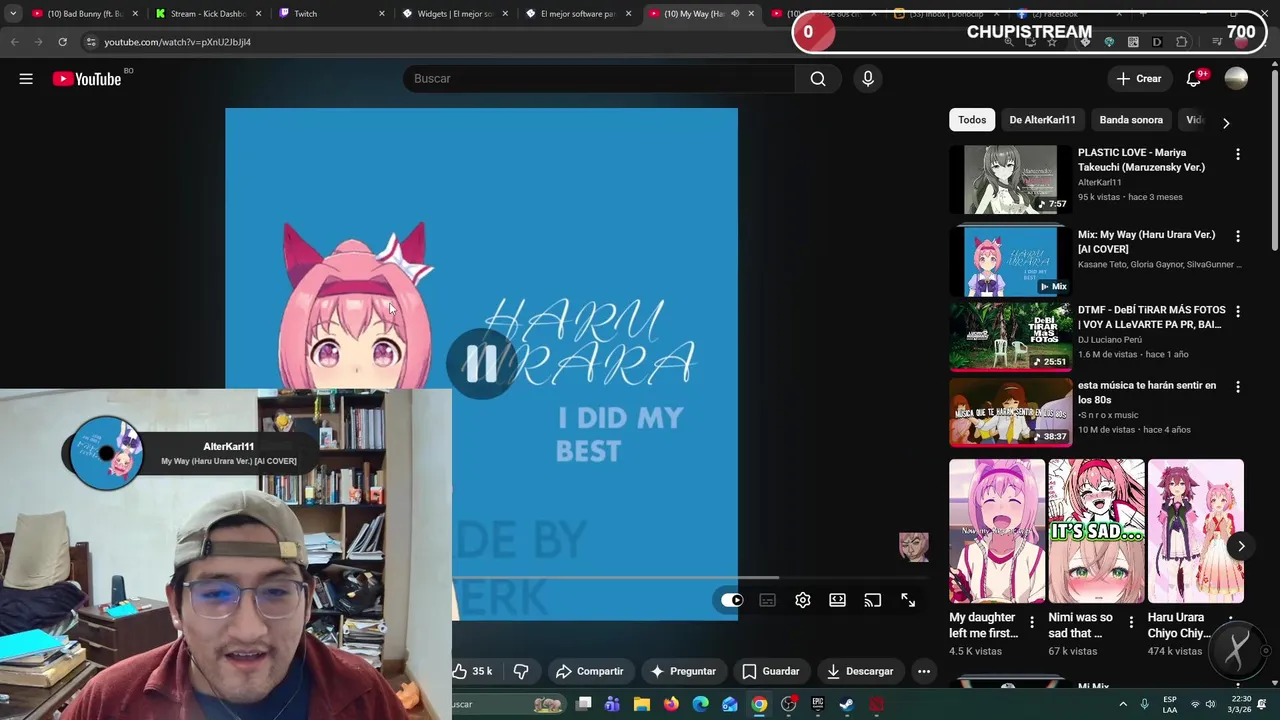Image resolution: width=1280 pixels, height=720 pixels.
Task: Click the search magnifier button
Action: click(x=818, y=79)
